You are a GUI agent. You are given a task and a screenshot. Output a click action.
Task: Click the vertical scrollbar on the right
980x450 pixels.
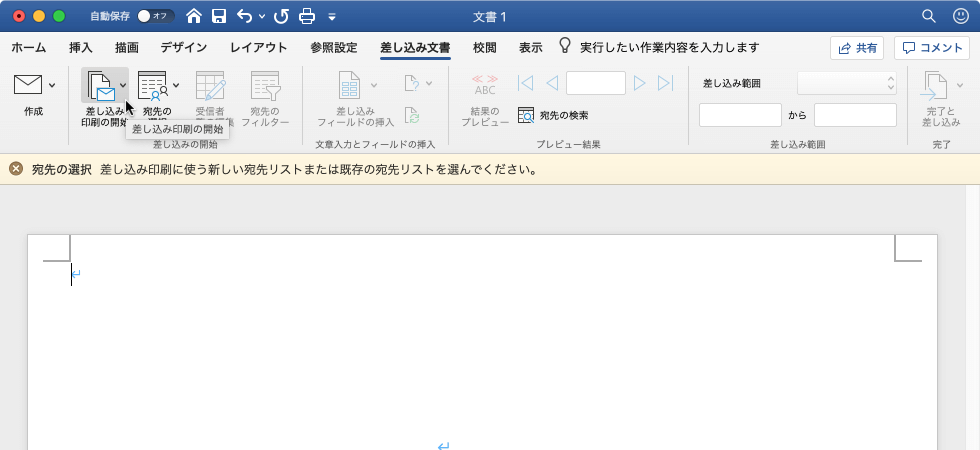[973, 318]
